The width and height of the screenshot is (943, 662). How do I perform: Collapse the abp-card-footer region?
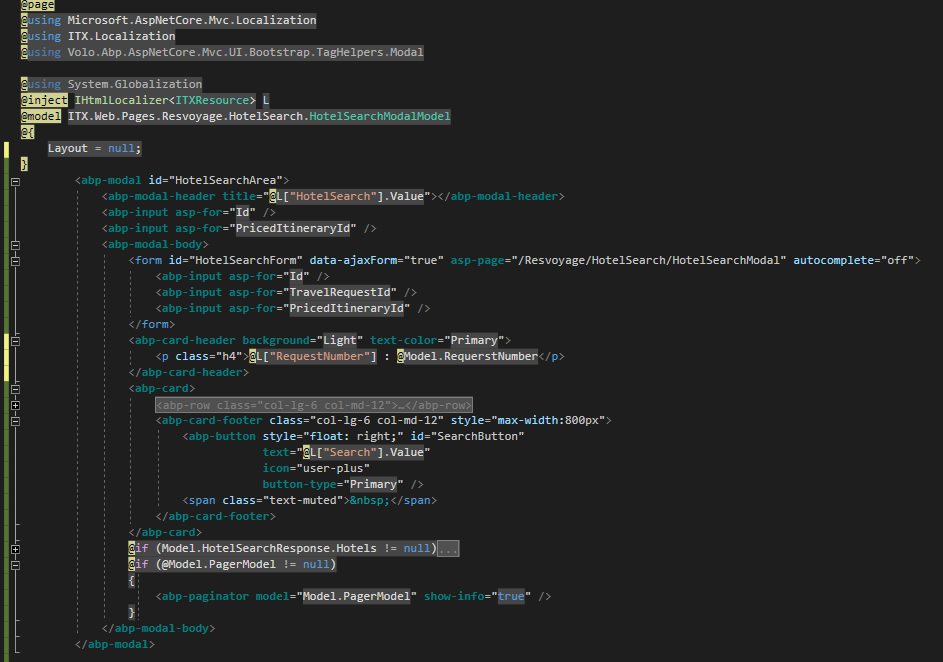[x=15, y=420]
